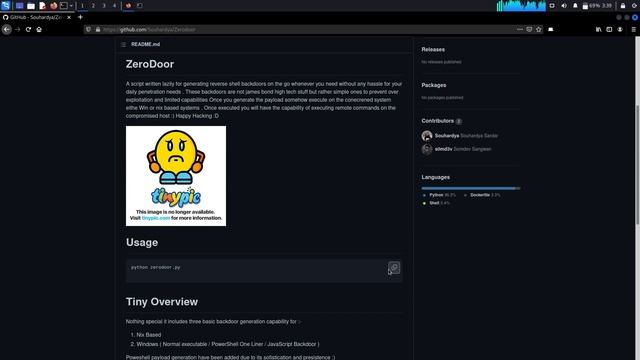
Task: Open the terminal emulator panel icon
Action: 64,6
